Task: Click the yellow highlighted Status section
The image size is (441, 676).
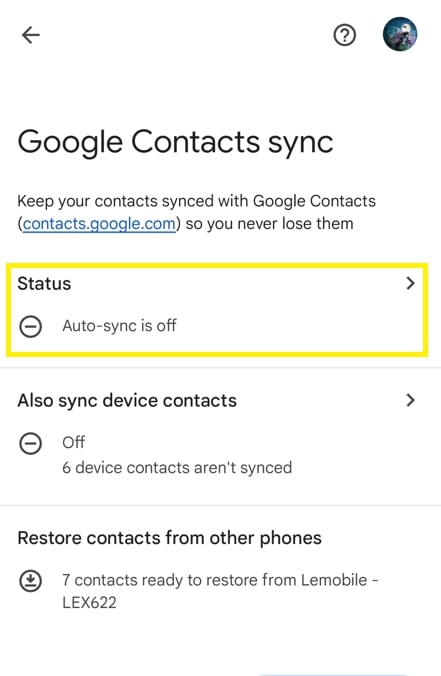Action: [x=217, y=310]
